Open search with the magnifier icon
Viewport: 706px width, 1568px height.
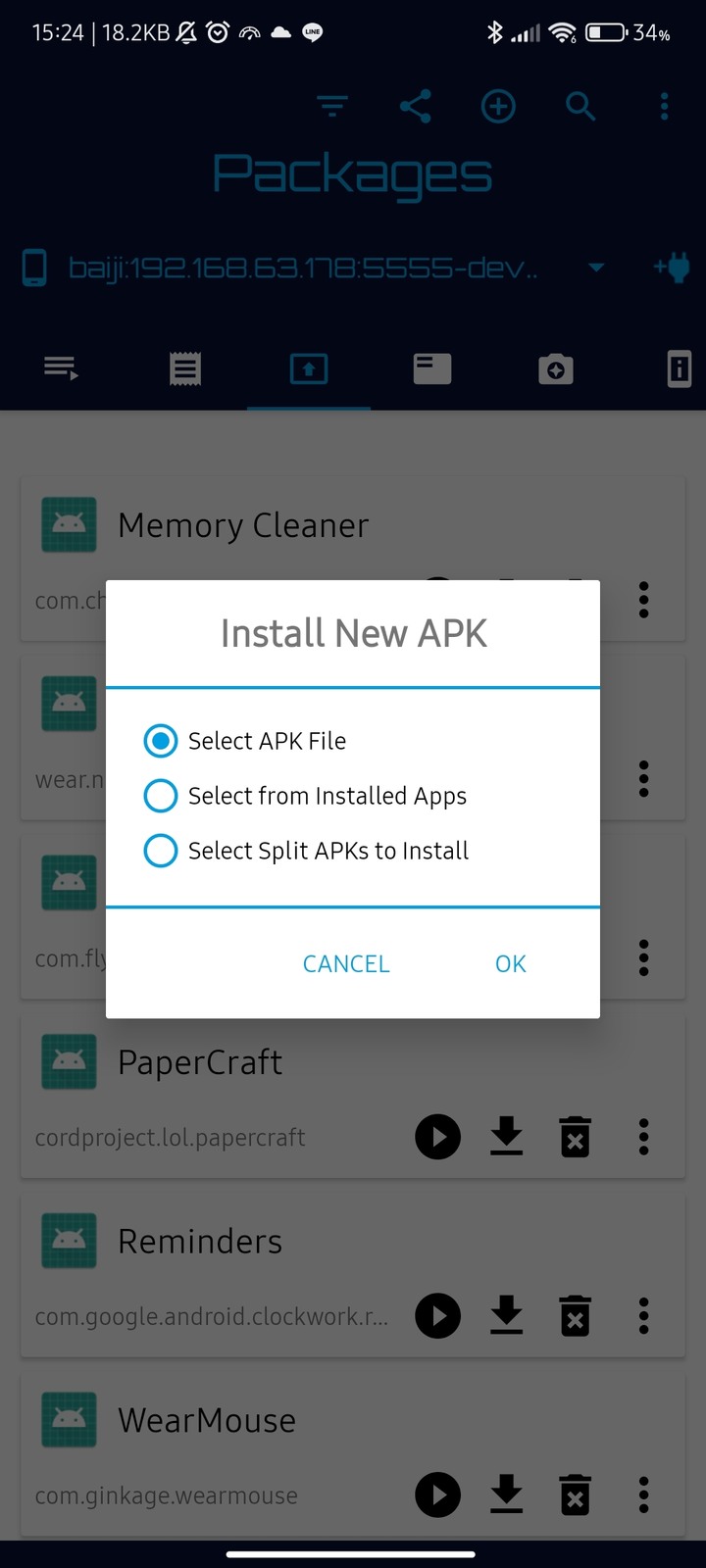coord(580,106)
